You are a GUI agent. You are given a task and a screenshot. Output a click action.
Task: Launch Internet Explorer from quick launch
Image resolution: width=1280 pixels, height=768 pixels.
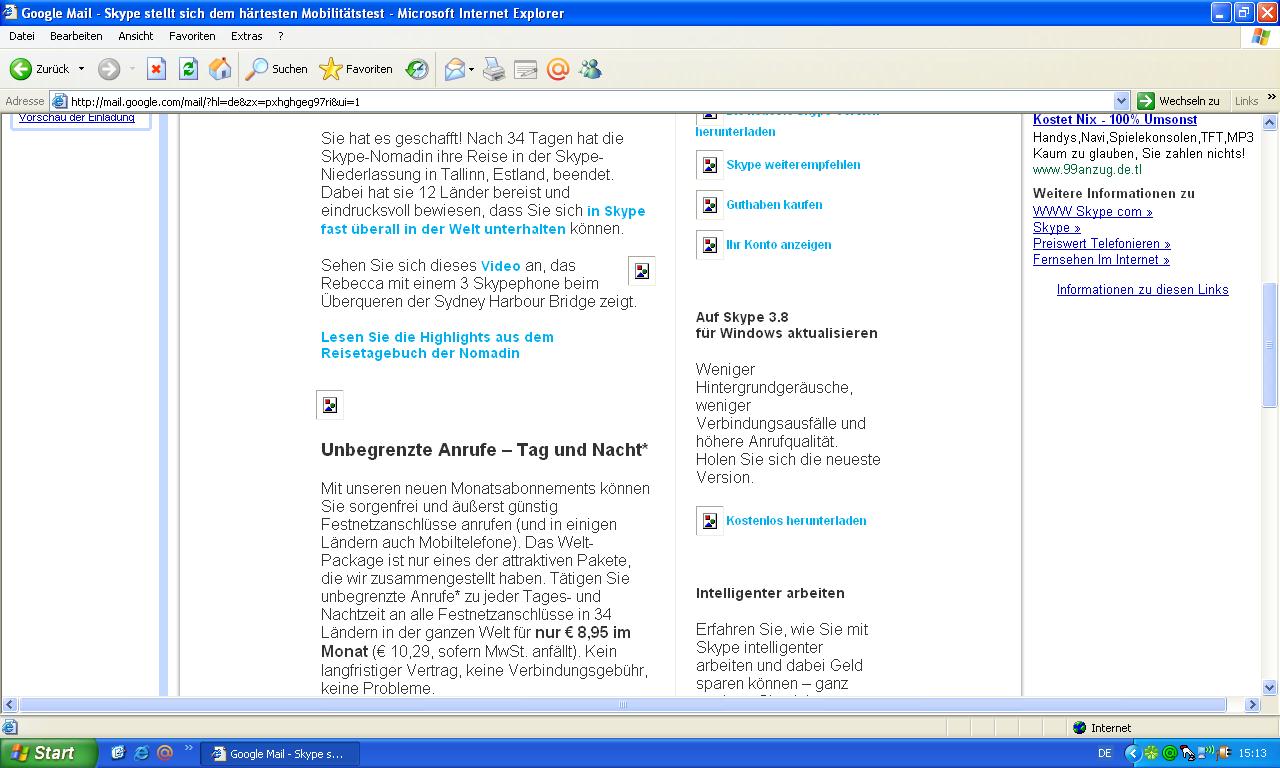pos(141,753)
